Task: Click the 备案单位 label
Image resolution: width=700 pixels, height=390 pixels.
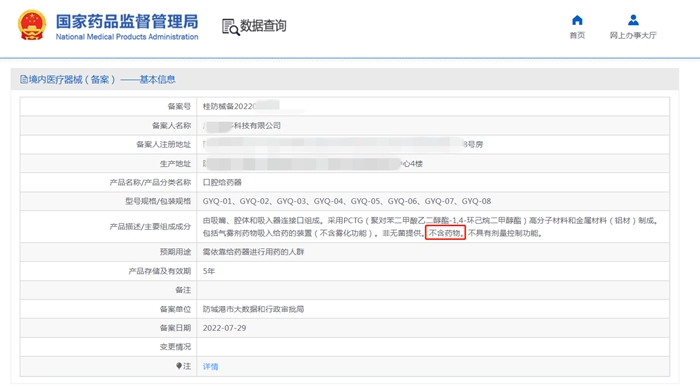Action: tap(175, 309)
